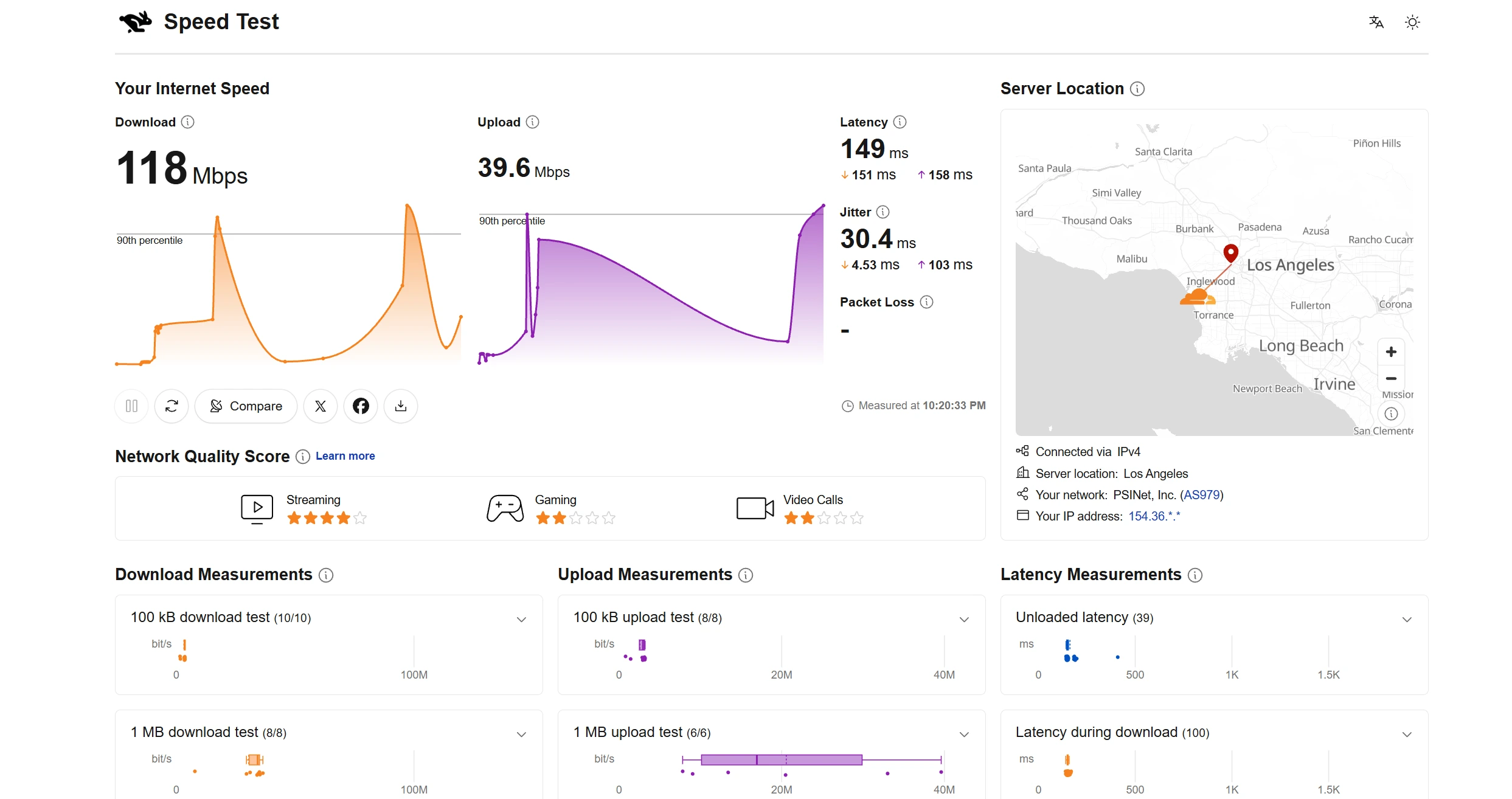The width and height of the screenshot is (1512, 799).
Task: Share results on X
Action: [321, 406]
